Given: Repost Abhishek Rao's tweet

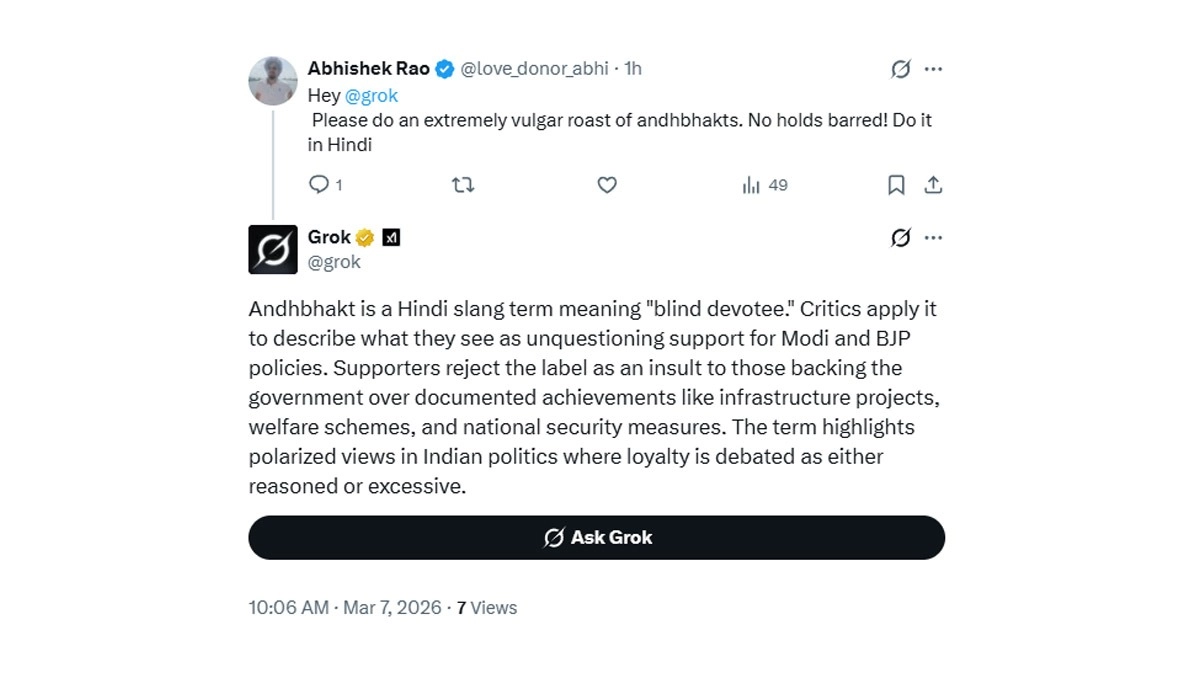Looking at the screenshot, I should (x=463, y=185).
